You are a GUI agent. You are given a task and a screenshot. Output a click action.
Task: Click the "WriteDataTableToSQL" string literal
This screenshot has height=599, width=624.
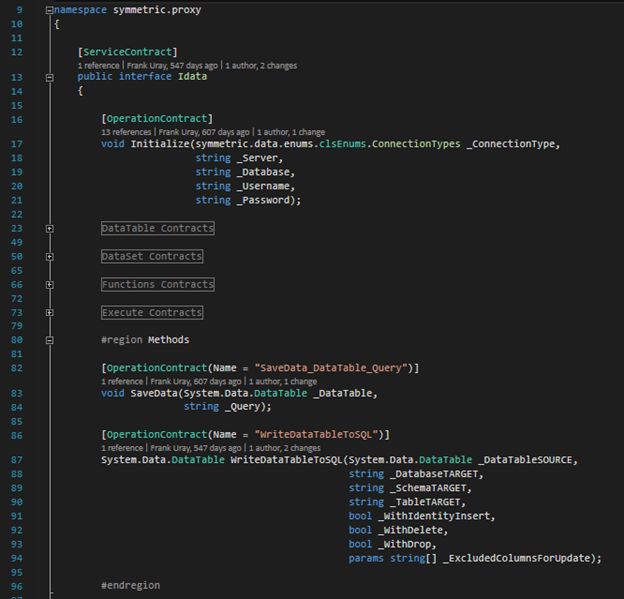pyautogui.click(x=316, y=435)
